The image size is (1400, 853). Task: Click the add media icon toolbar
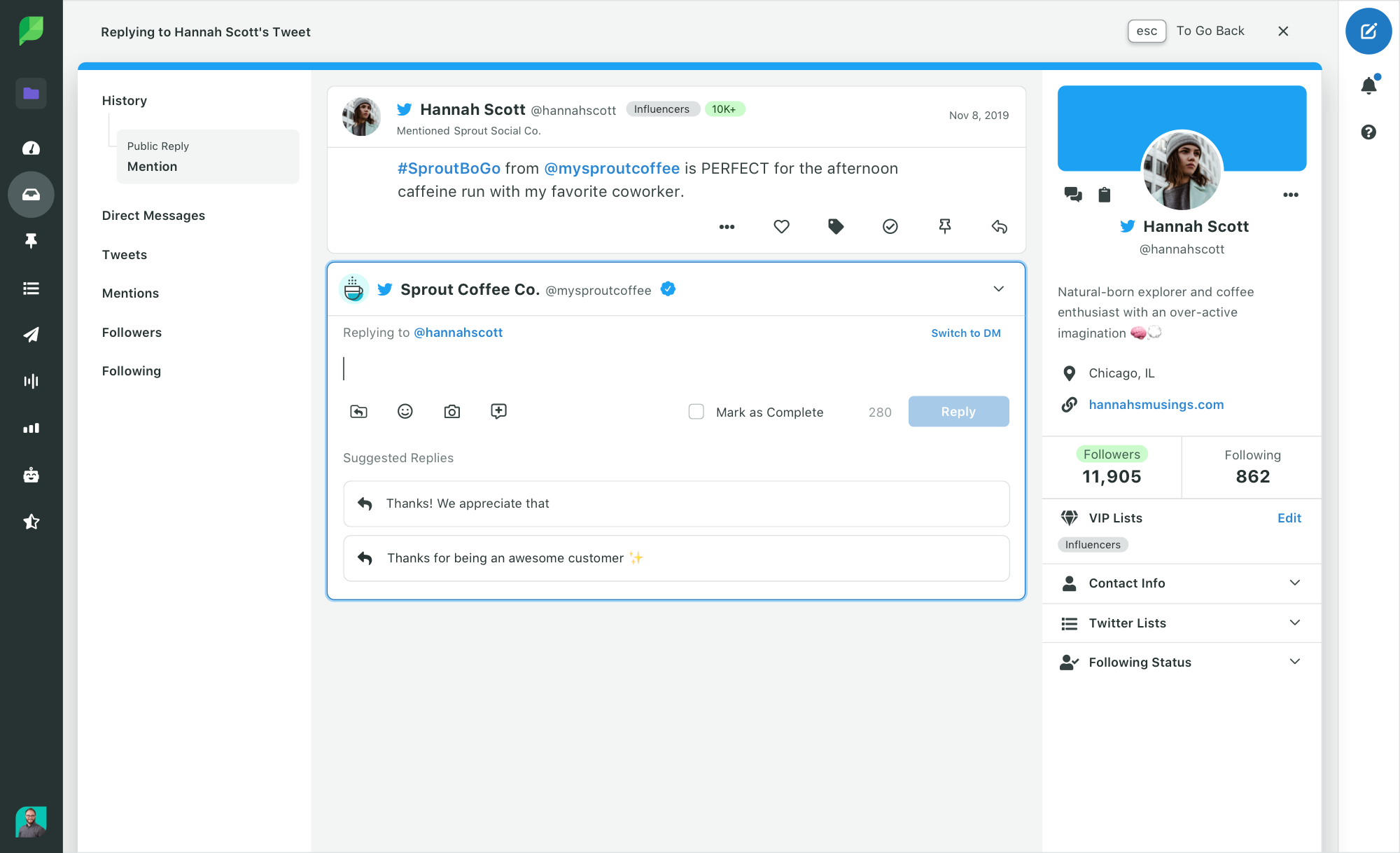point(451,411)
